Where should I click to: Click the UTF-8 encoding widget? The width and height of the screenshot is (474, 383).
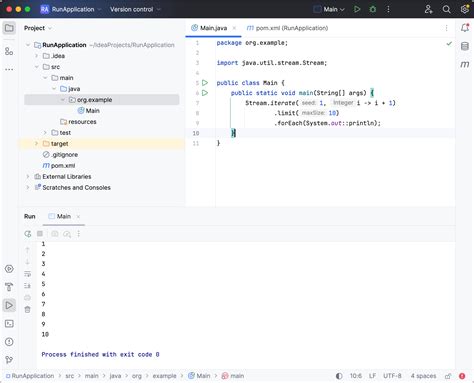click(392, 376)
